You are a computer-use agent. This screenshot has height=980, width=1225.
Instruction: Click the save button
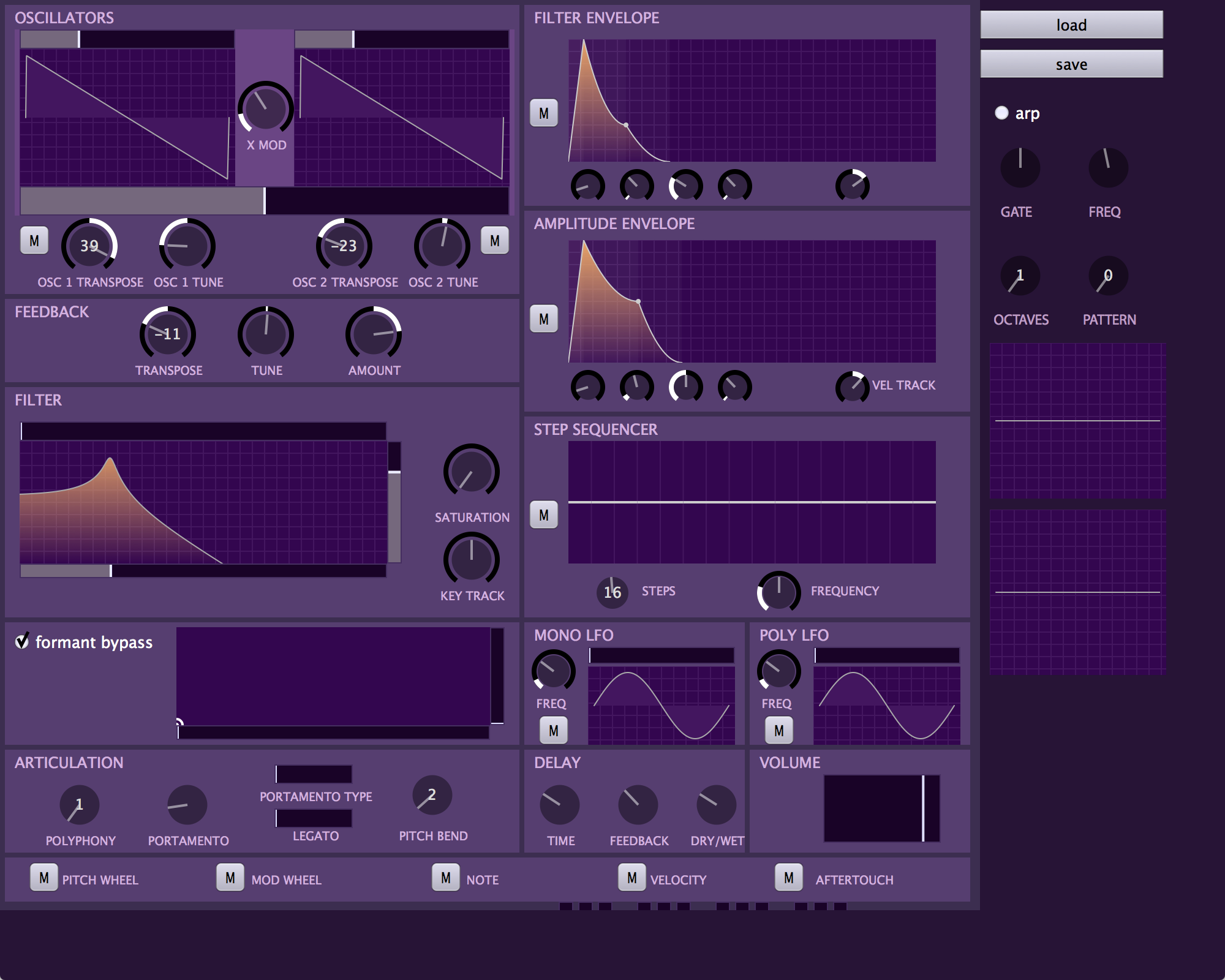coord(1071,64)
